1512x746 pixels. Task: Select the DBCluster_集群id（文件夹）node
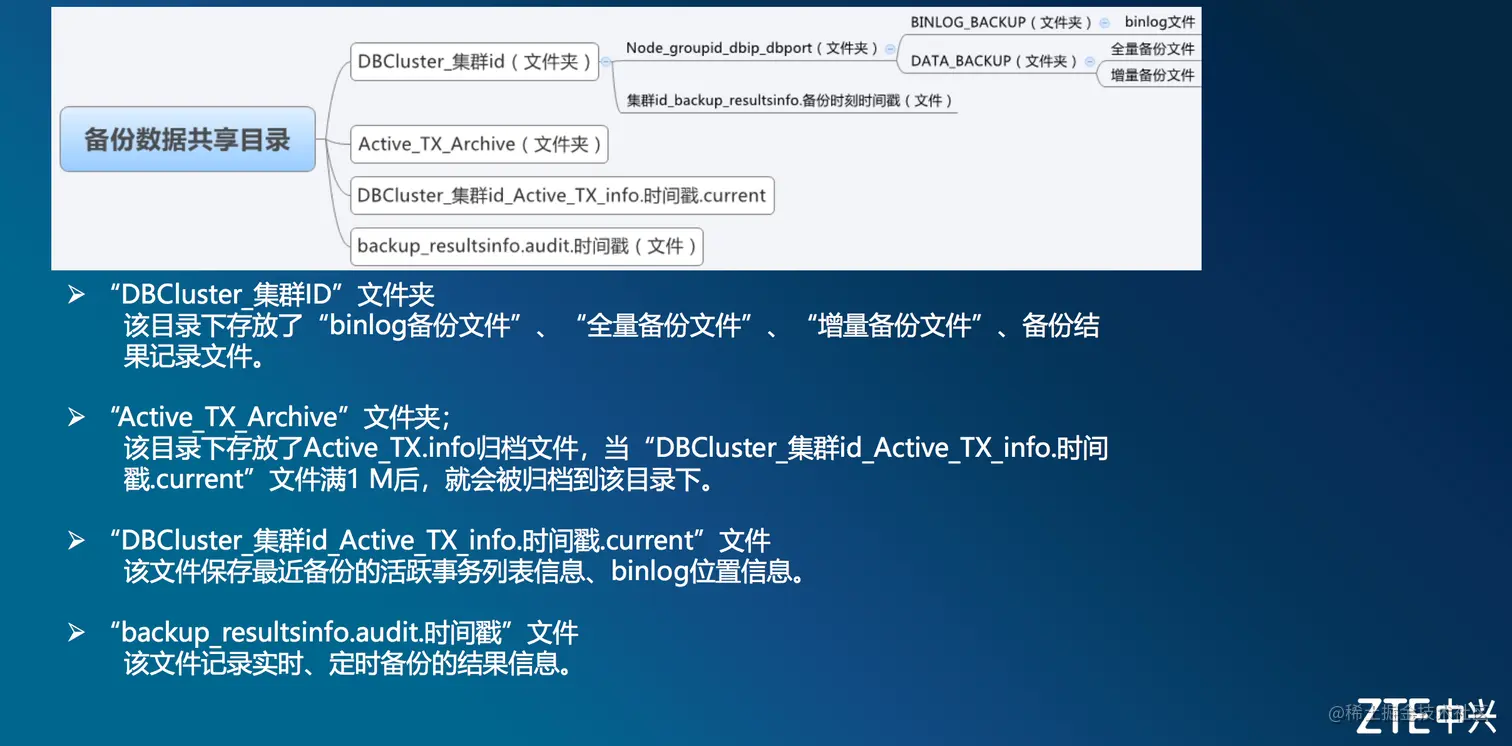point(474,62)
